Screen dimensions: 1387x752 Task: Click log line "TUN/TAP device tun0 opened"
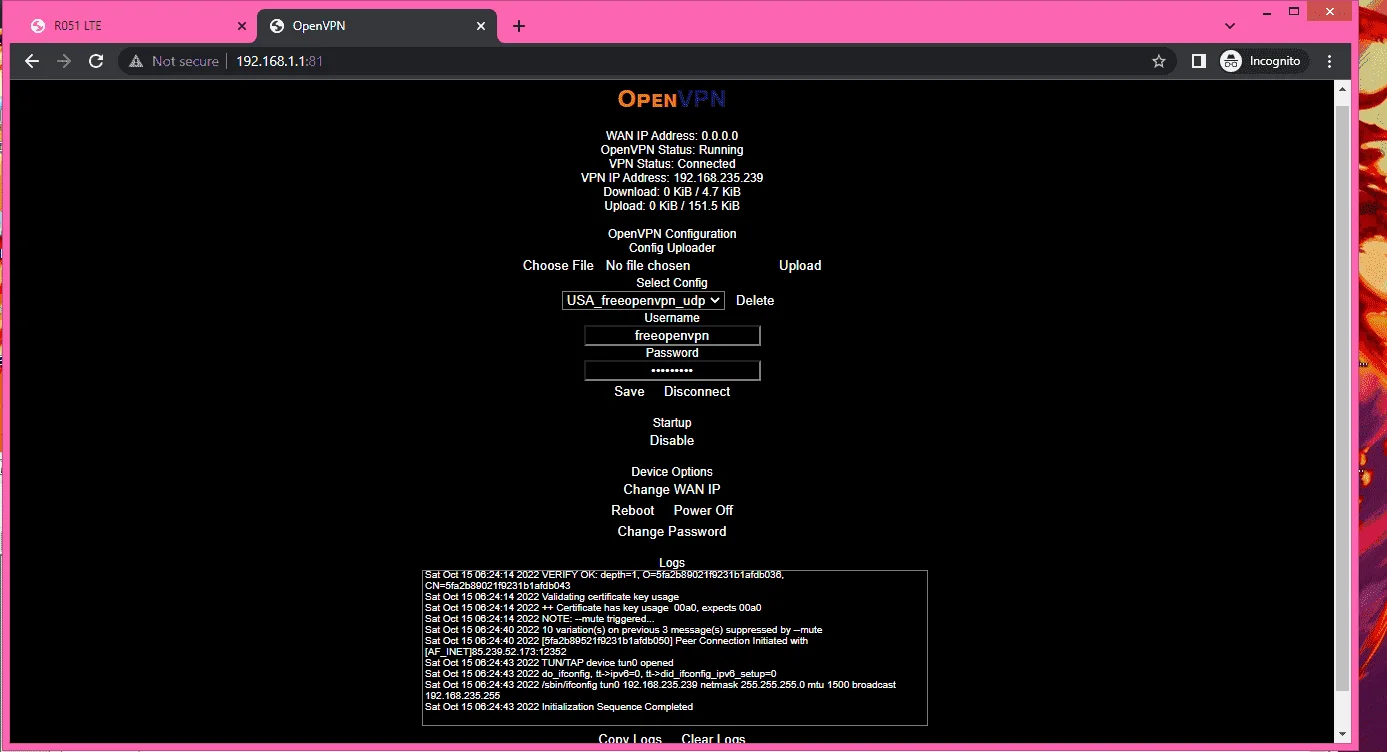549,663
